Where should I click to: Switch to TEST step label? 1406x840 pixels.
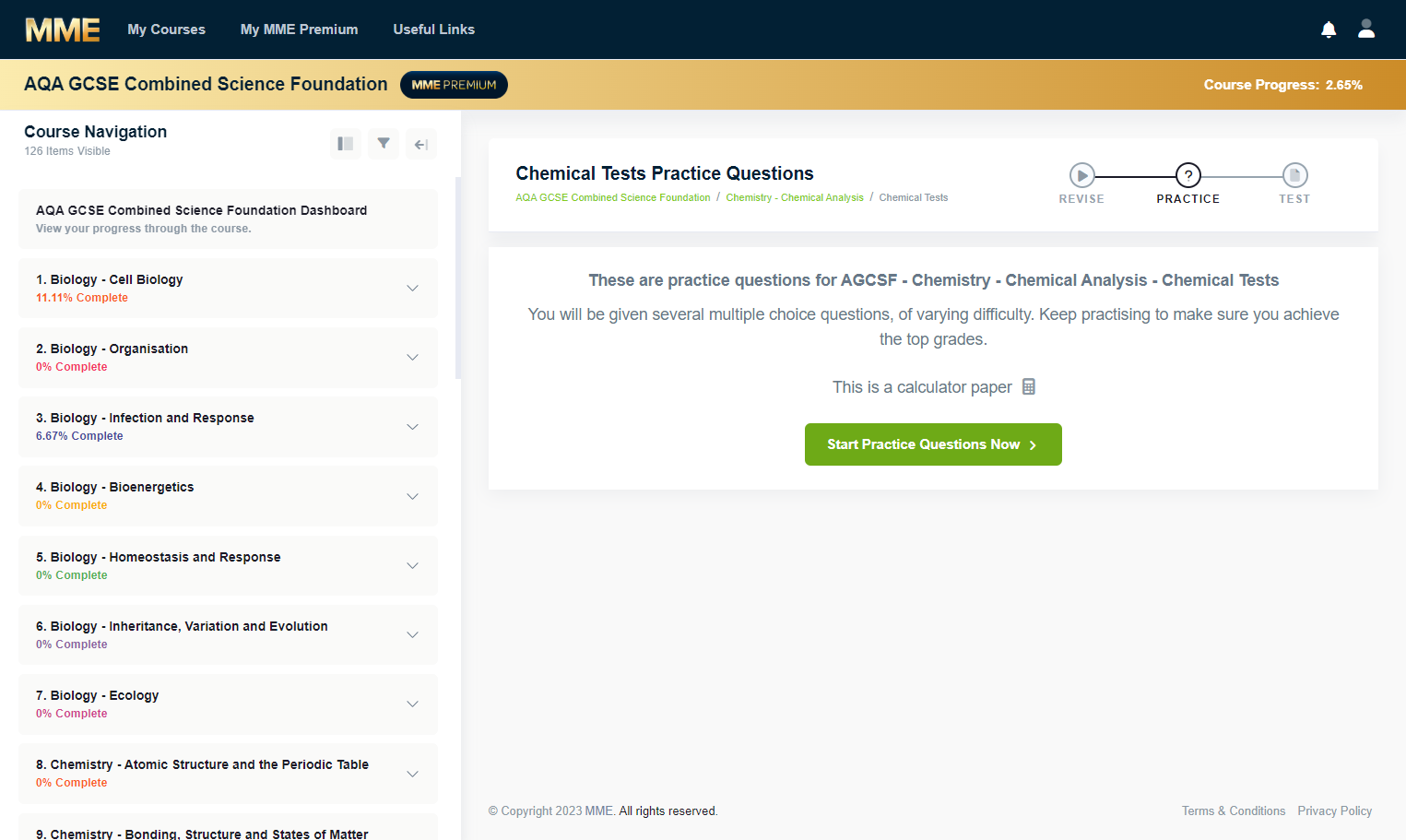(x=1294, y=199)
